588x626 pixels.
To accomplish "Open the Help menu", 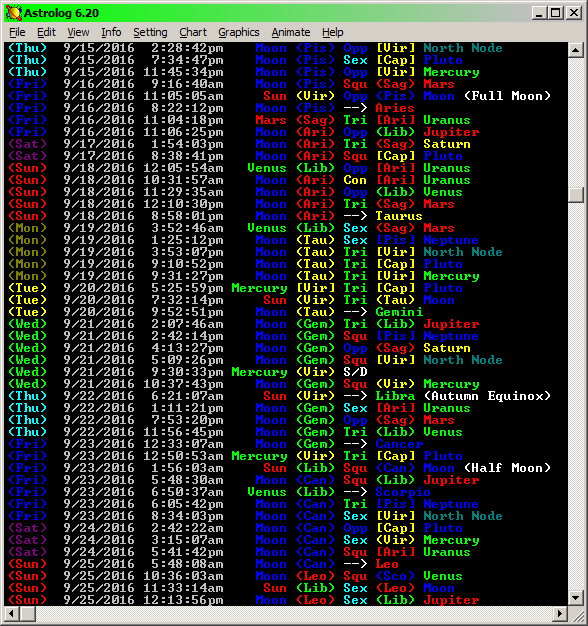I will [333, 32].
